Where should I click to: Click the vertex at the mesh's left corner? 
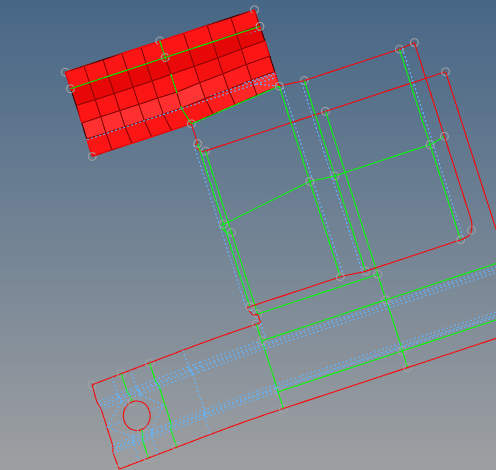point(65,72)
